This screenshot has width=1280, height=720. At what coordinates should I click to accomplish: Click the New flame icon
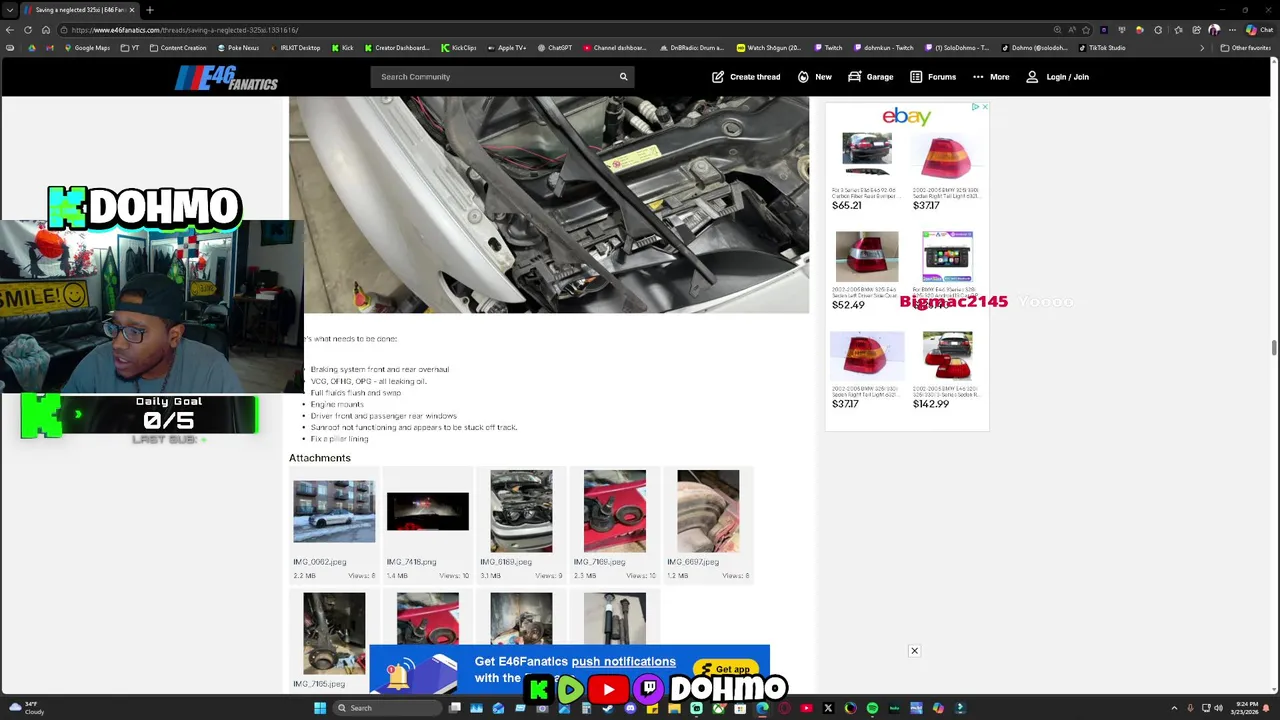803,77
